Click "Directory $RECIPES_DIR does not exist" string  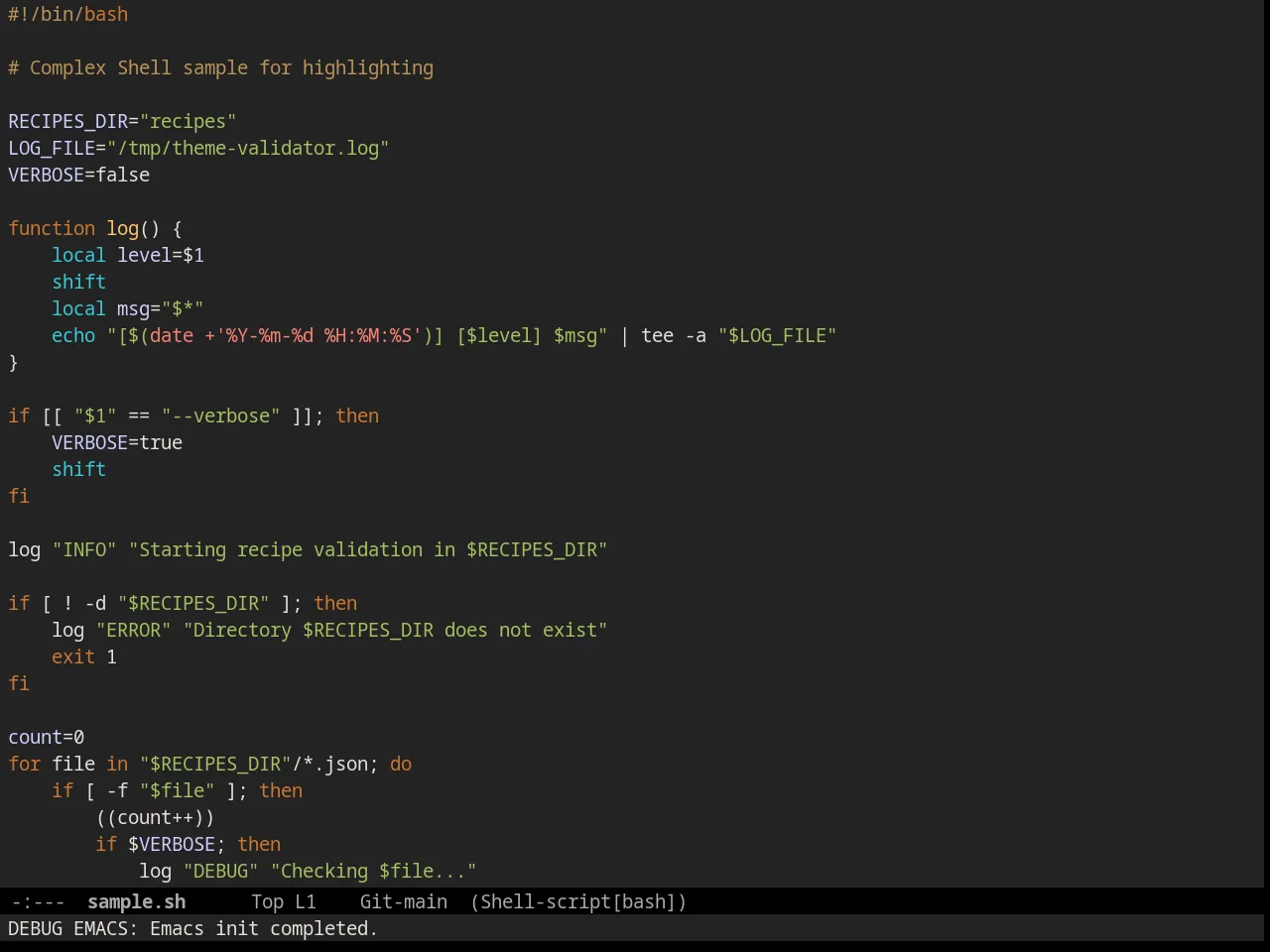pos(396,630)
